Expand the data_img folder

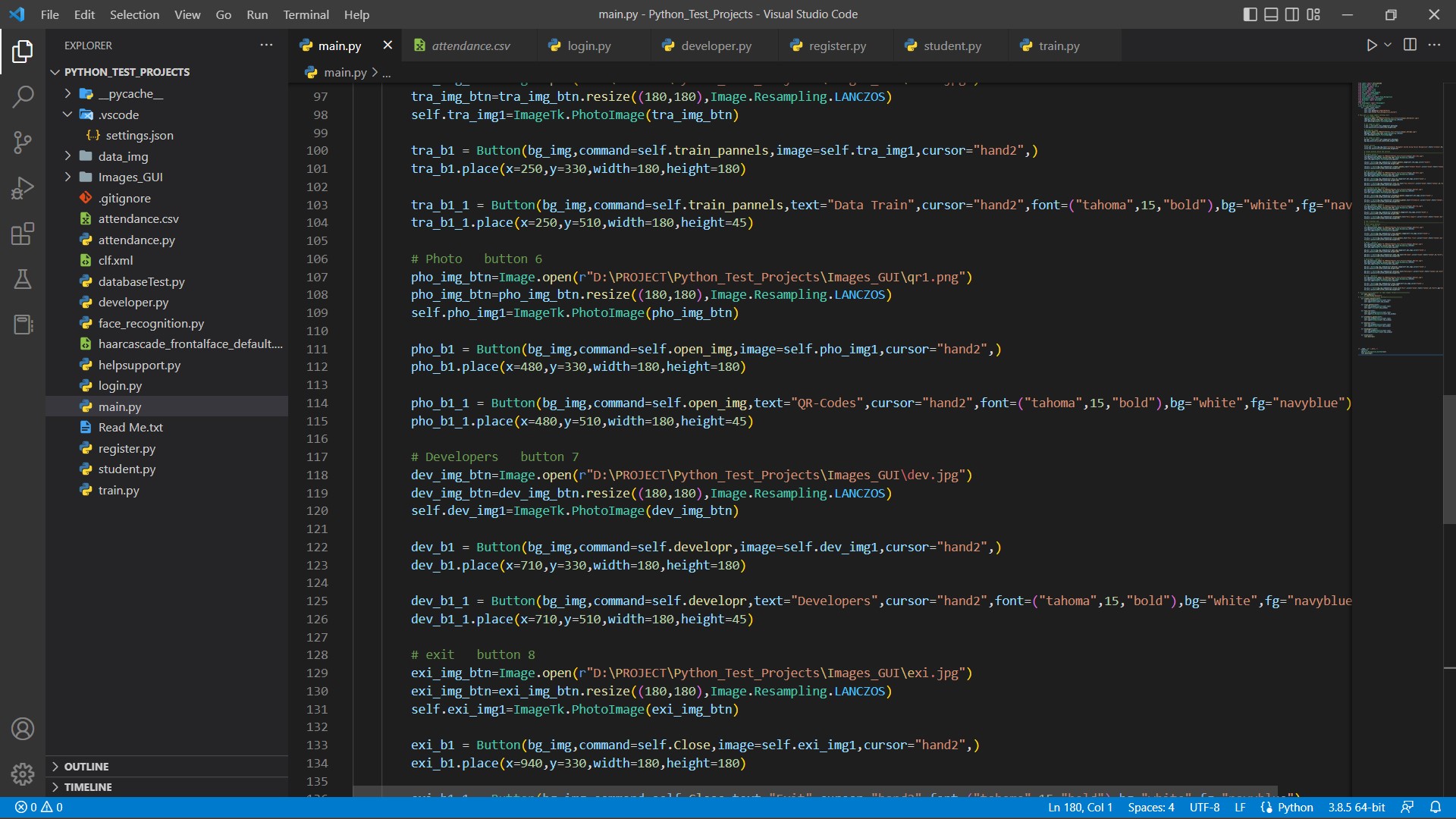[x=122, y=156]
